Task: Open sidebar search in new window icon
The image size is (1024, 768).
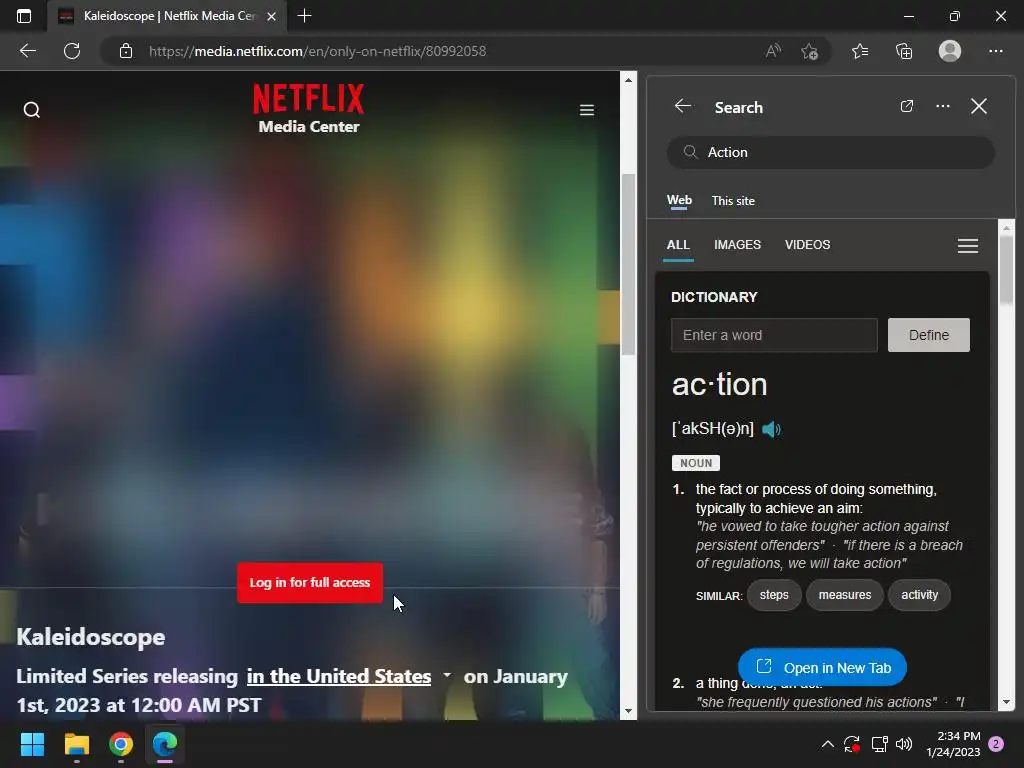Action: tap(906, 106)
